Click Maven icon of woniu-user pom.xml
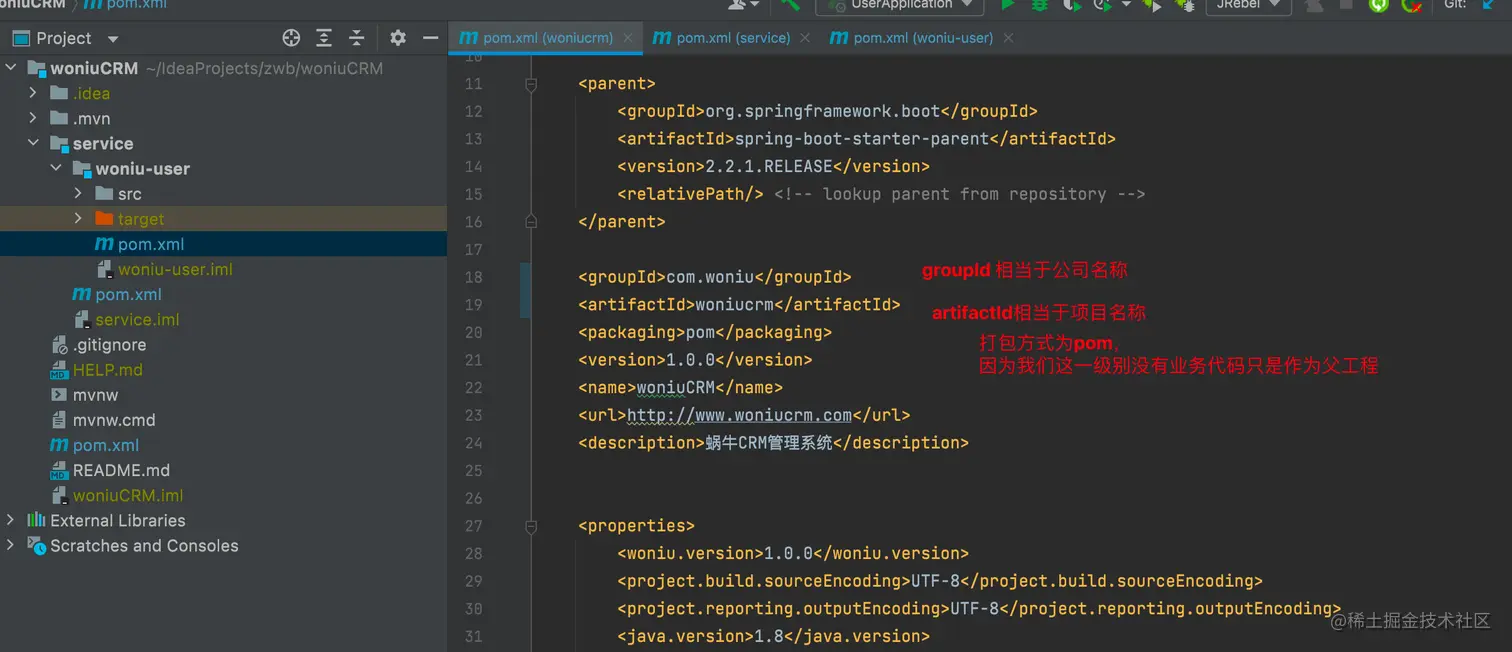 pyautogui.click(x=104, y=244)
